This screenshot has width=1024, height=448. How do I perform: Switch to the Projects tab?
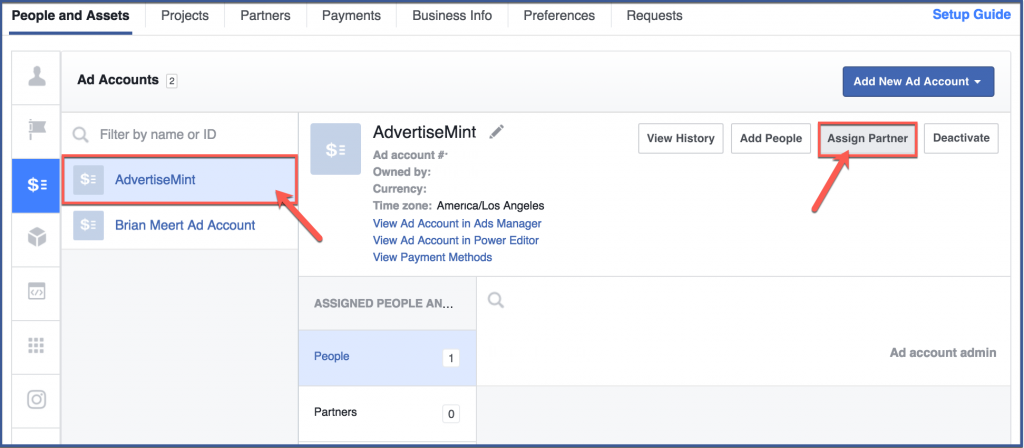click(185, 16)
